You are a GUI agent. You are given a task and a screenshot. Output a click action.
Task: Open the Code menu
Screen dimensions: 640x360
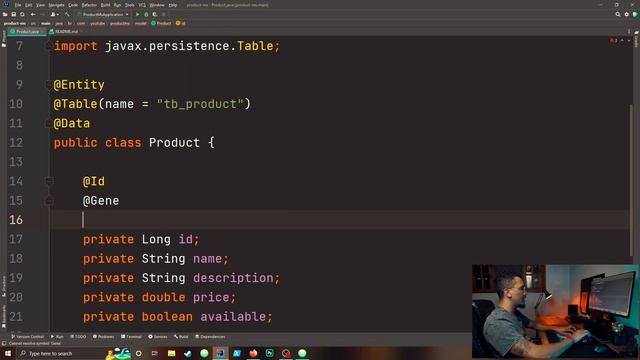click(x=73, y=5)
